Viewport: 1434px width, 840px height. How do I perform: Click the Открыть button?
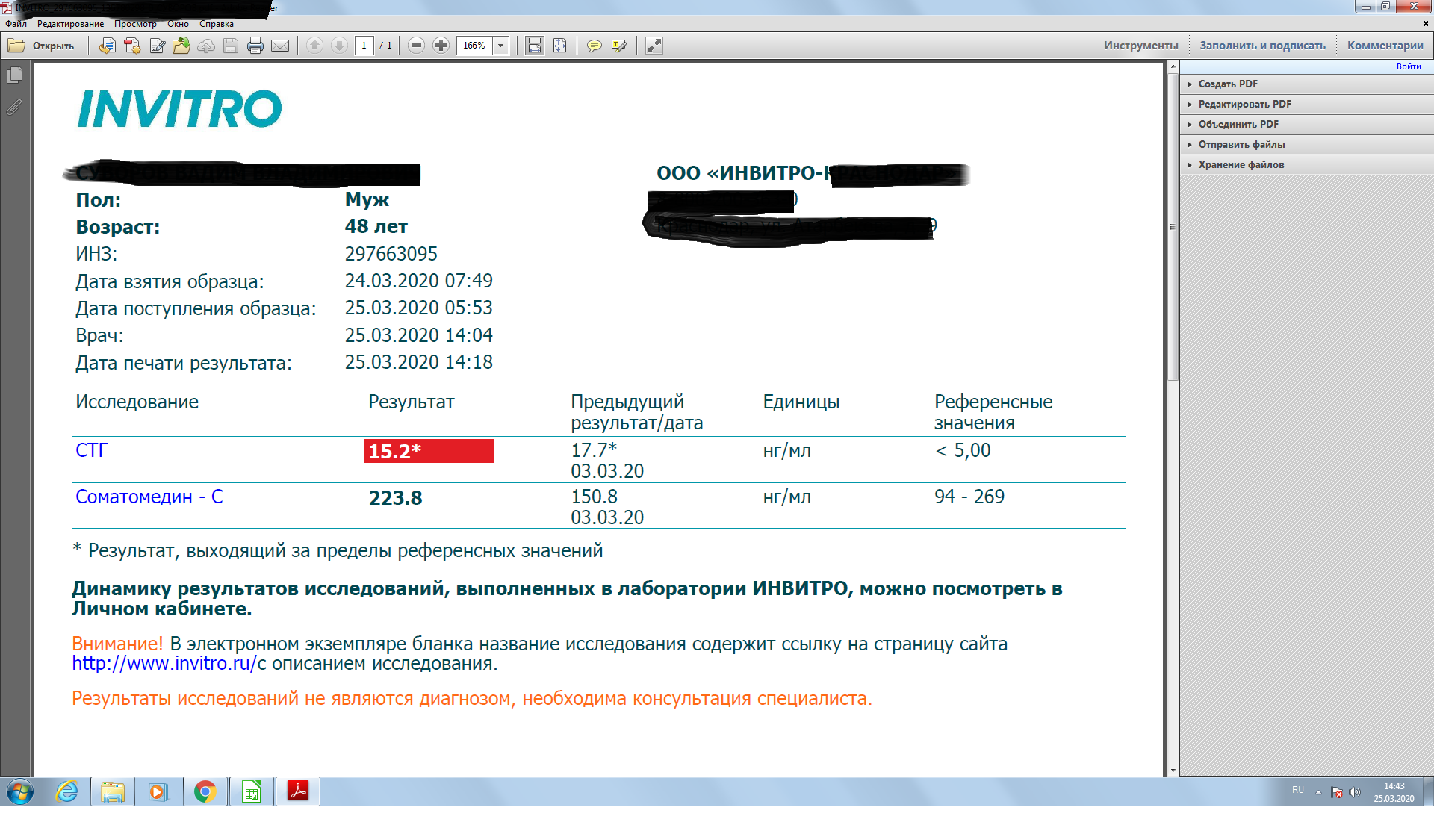click(42, 46)
